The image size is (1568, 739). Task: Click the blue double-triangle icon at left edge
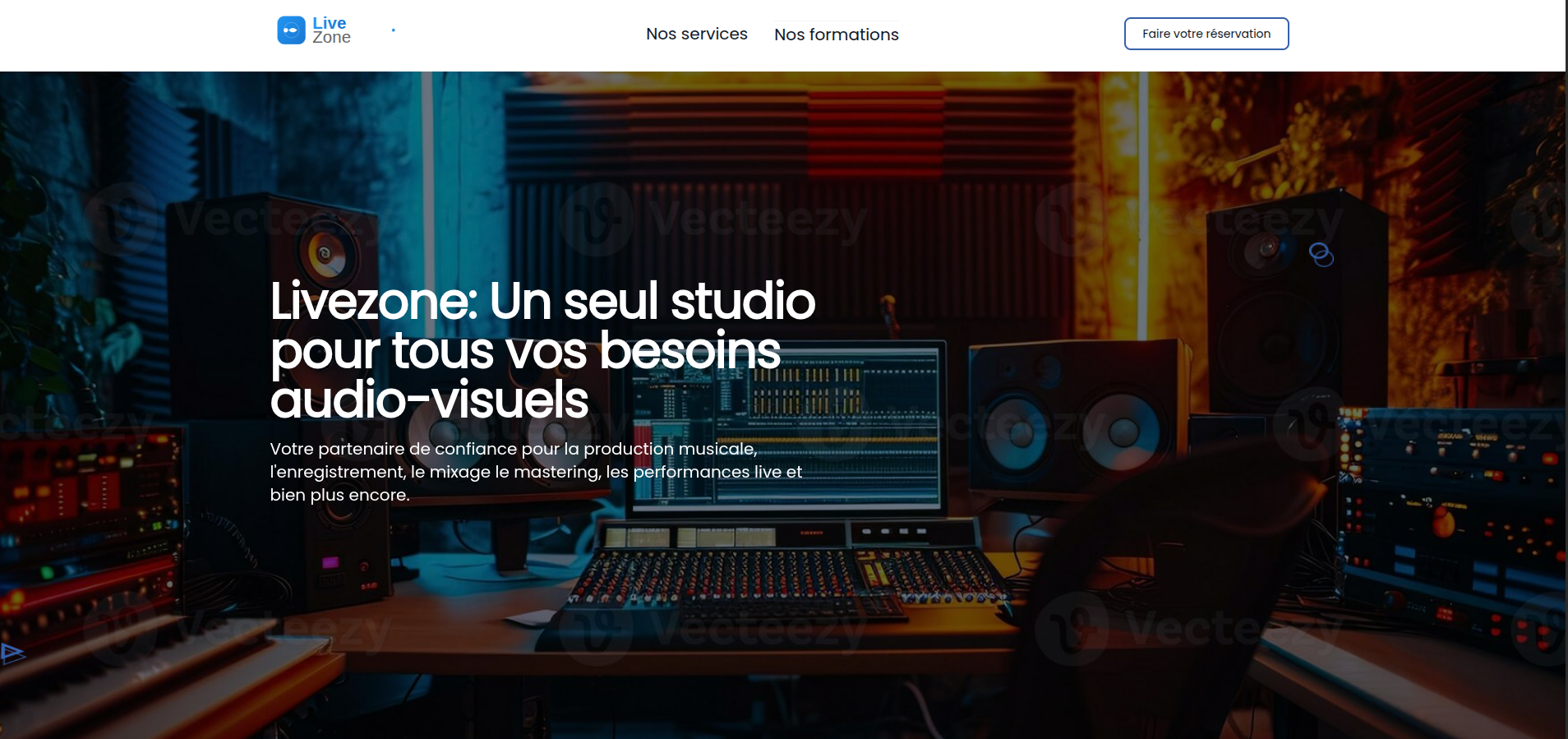[12, 654]
